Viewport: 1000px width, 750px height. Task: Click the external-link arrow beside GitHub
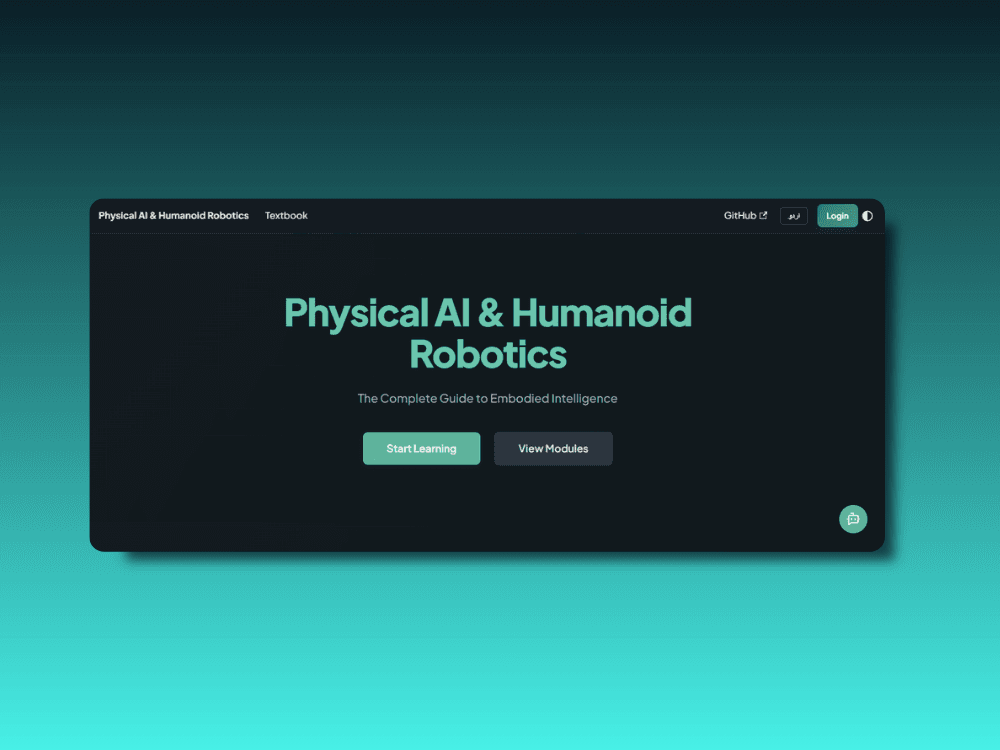(763, 216)
